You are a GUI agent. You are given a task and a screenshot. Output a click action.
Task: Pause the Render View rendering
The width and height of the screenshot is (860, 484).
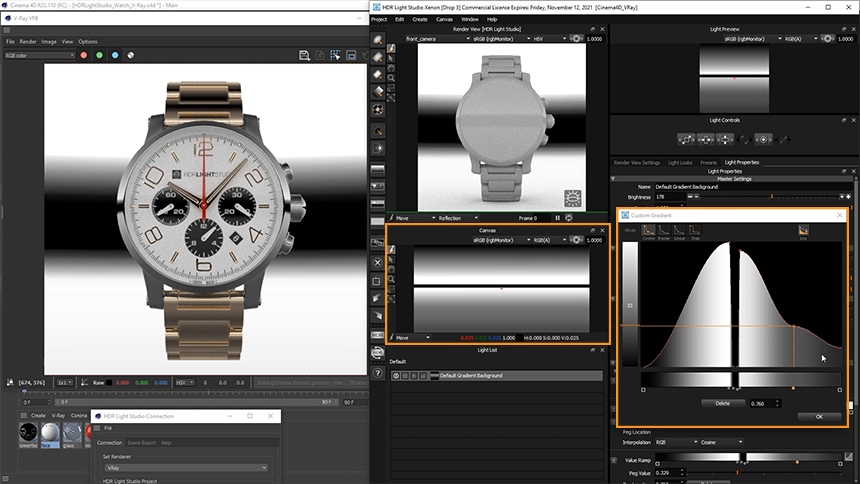click(557, 218)
